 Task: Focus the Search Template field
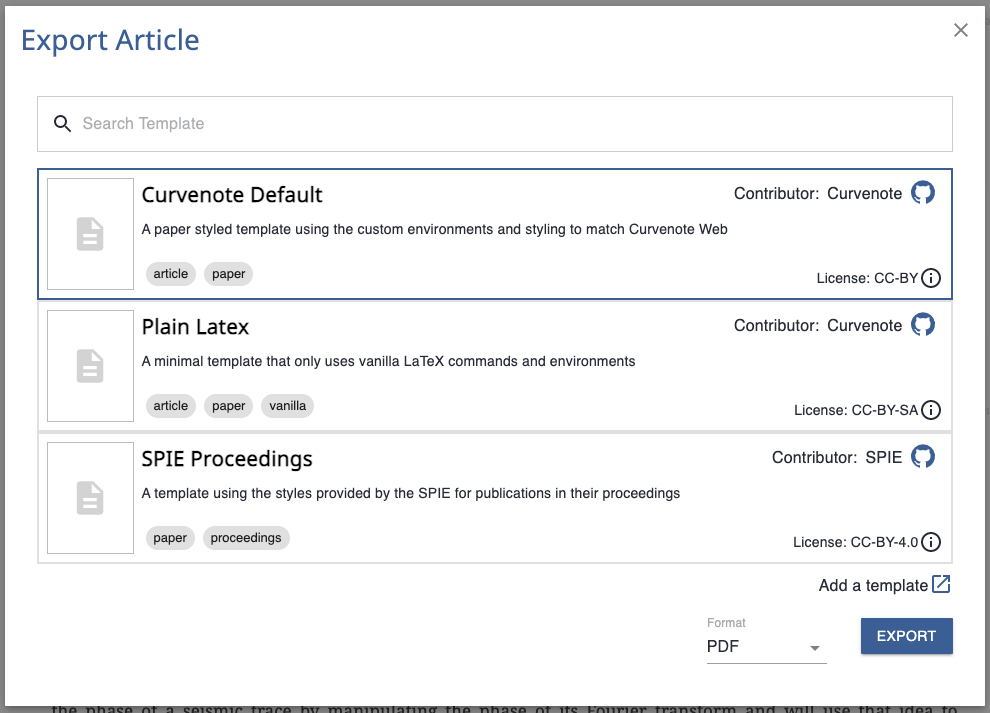pyautogui.click(x=494, y=124)
